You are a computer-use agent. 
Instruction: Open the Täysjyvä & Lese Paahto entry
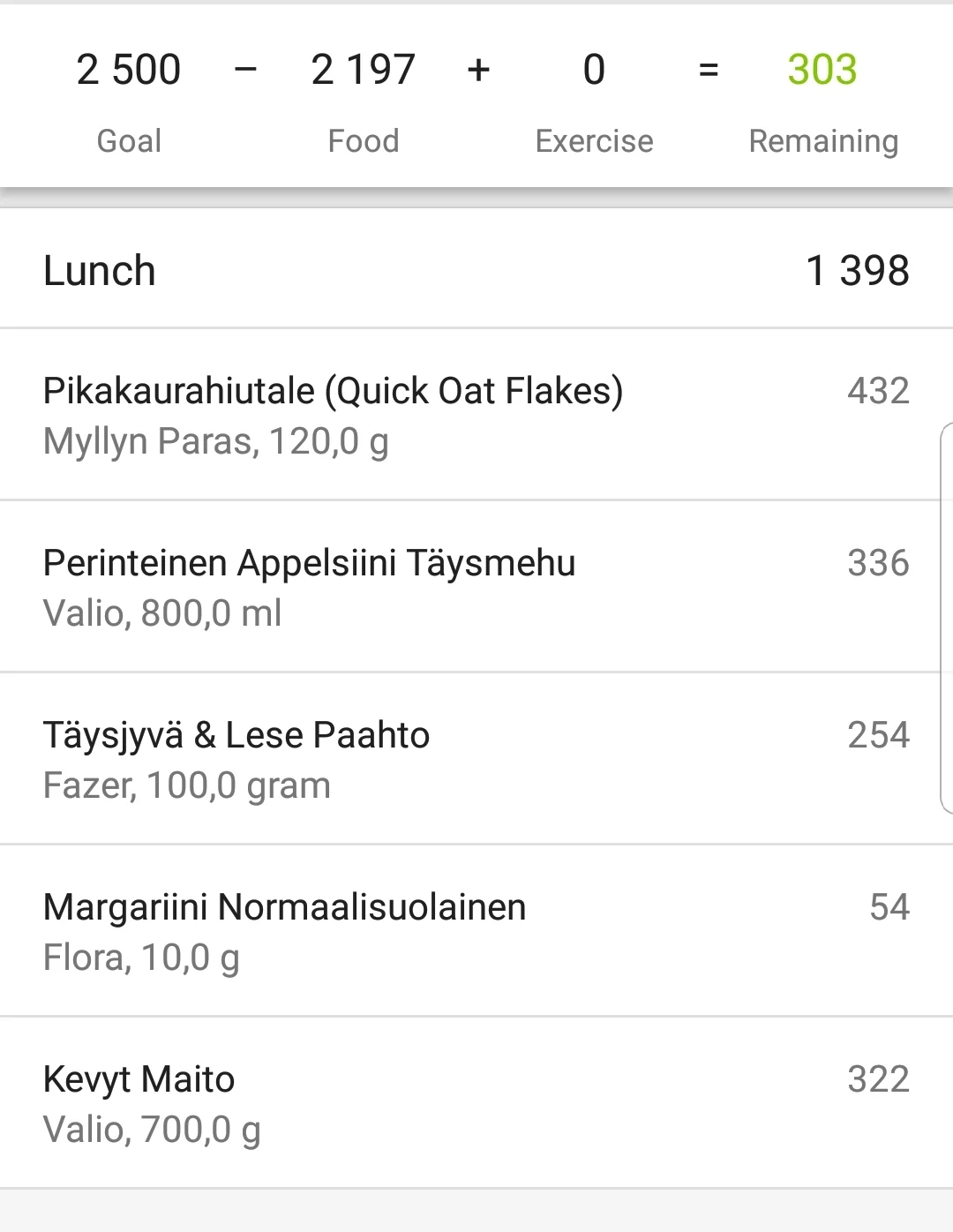[x=236, y=758]
